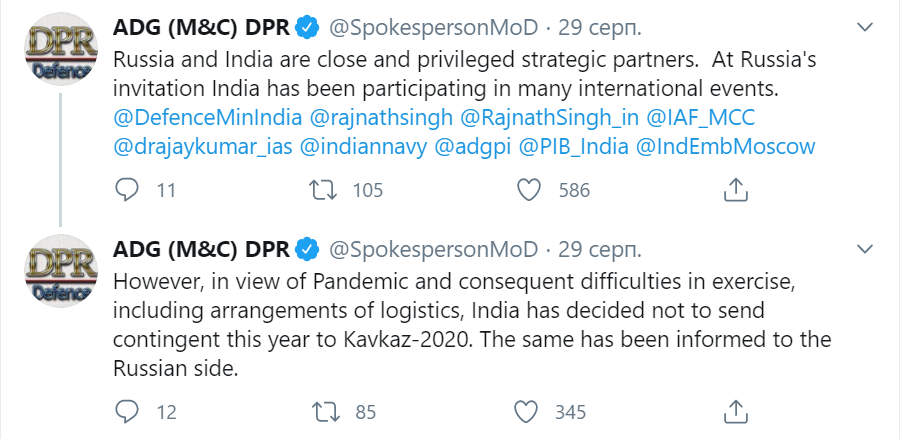Open the @PIB_India mention link
The width and height of the screenshot is (902, 439).
pos(574,146)
